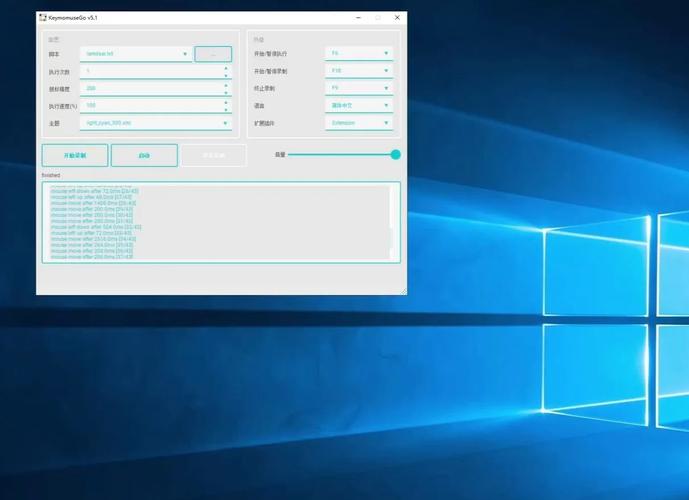Increase the 执行次数 value with up arrow

(x=226, y=68)
